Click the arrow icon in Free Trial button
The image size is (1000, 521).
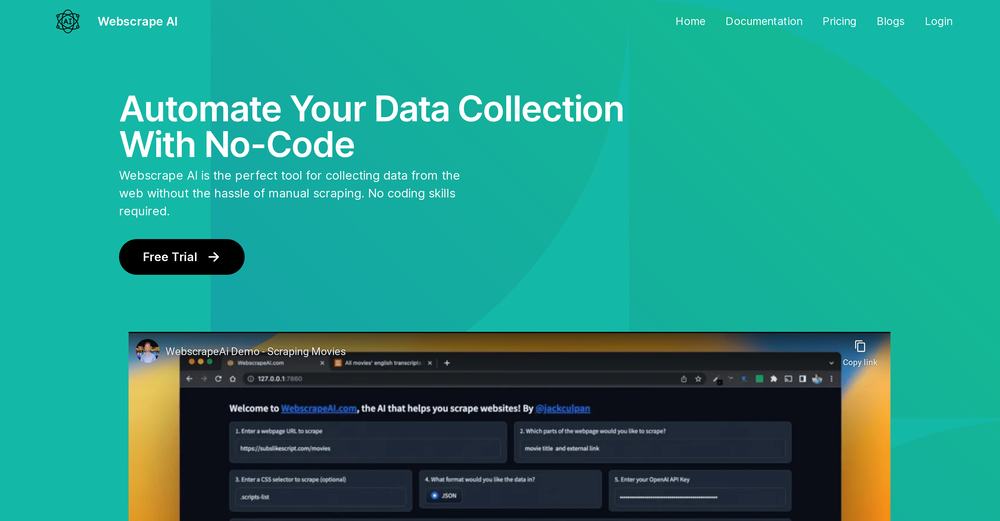click(x=213, y=257)
